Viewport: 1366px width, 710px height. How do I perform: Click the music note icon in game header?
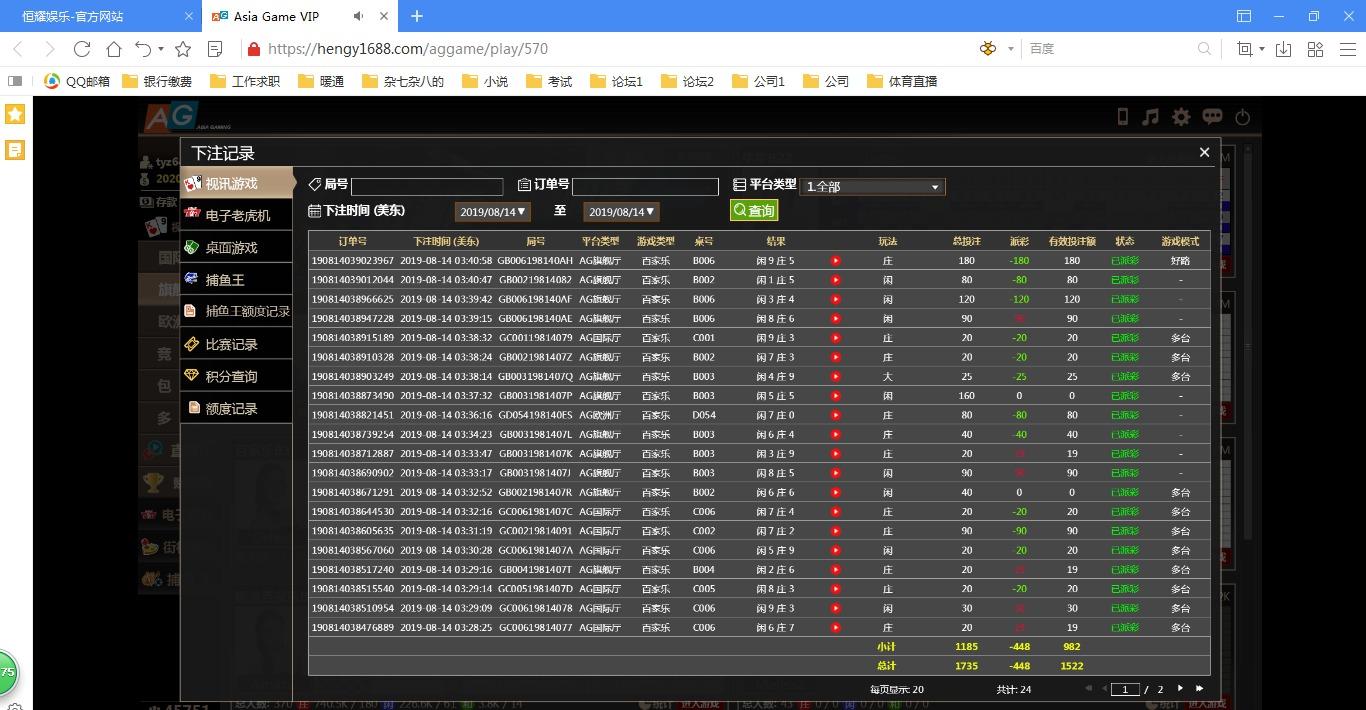[x=1151, y=117]
